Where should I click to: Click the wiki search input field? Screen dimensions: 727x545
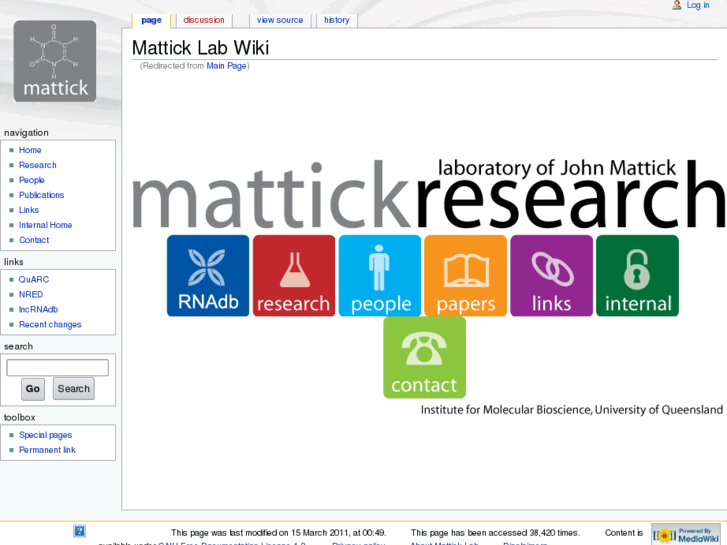click(x=57, y=367)
